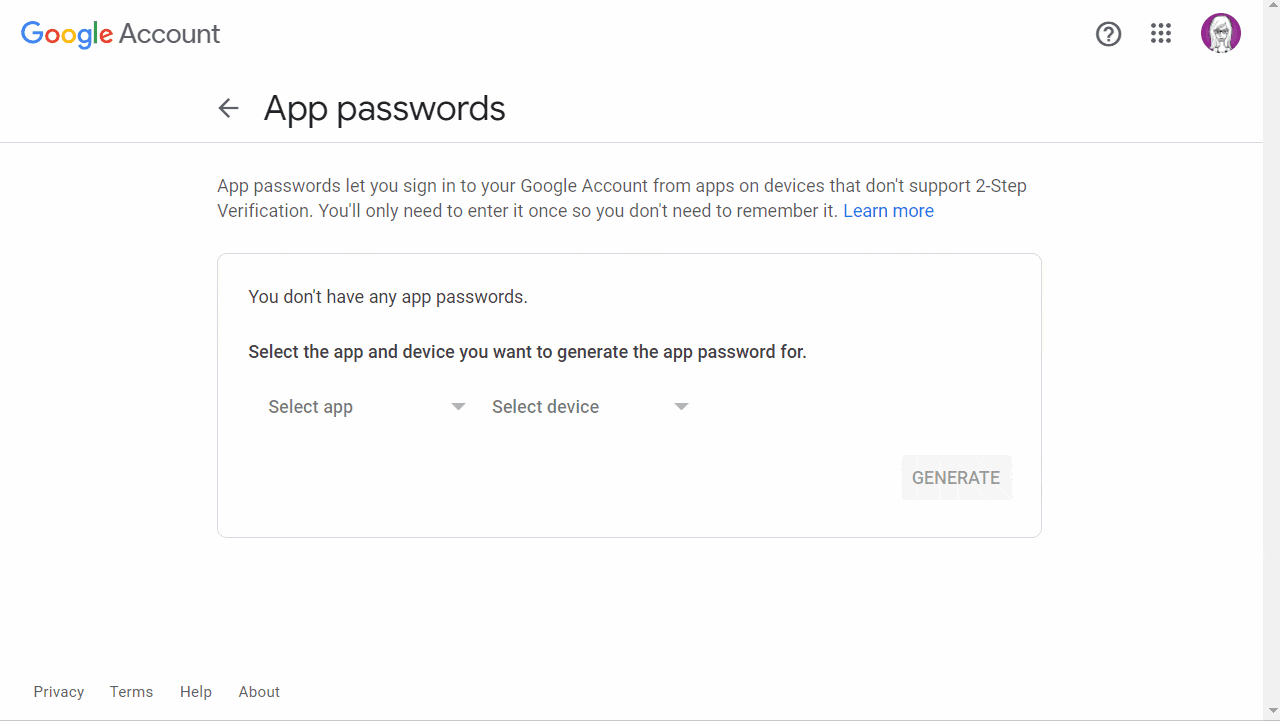The image size is (1280, 721).
Task: Click the "Select the app and device" instruction text
Action: [x=527, y=352]
